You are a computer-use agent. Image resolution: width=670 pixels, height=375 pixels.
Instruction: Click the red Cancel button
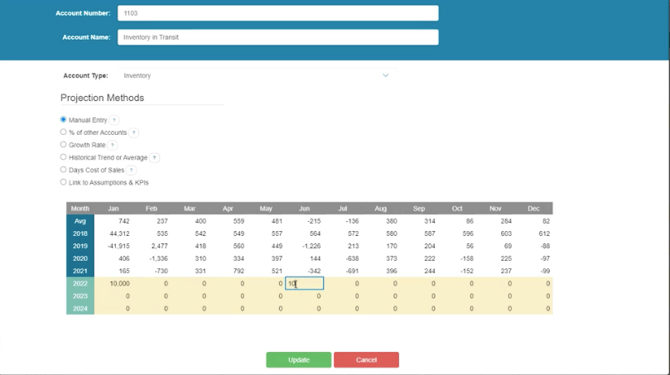point(366,360)
